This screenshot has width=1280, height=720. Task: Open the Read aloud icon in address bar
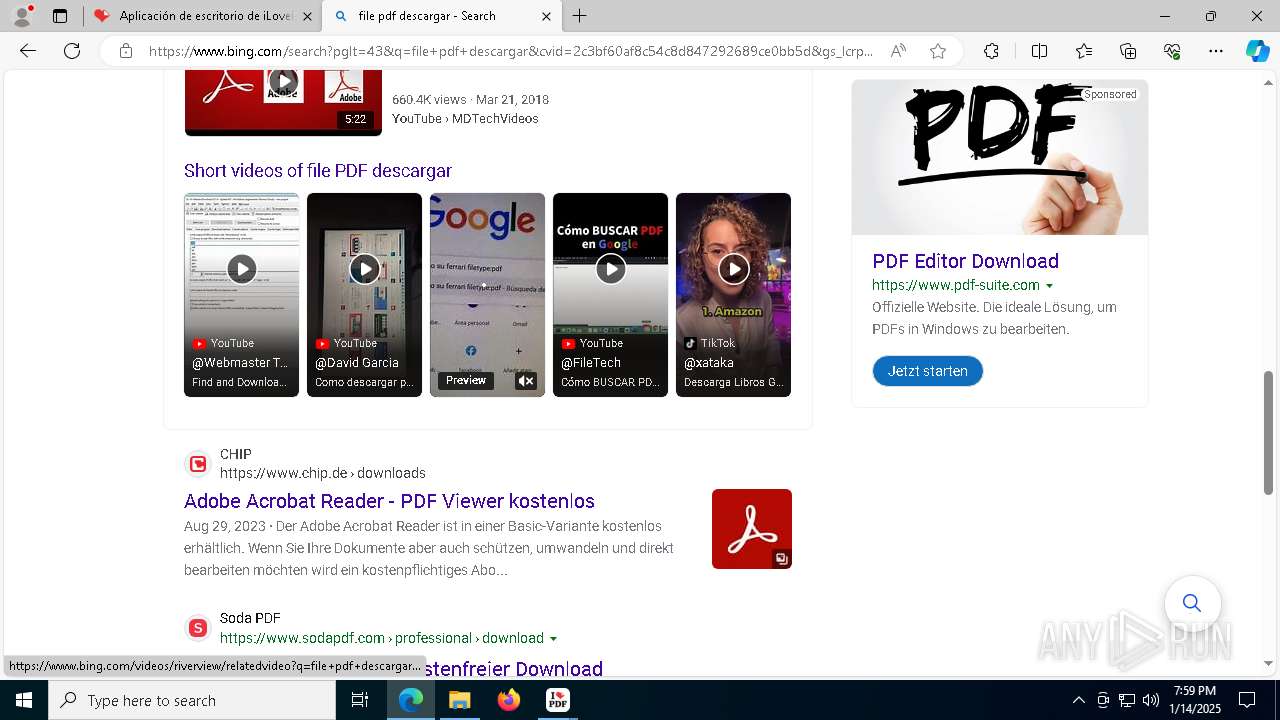(898, 51)
